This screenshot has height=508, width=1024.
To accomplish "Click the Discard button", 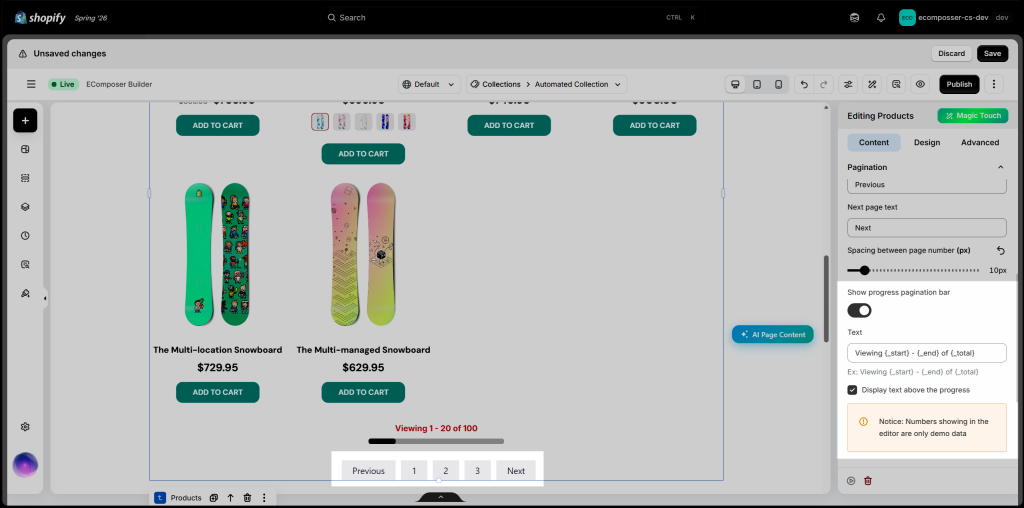I will coord(952,54).
